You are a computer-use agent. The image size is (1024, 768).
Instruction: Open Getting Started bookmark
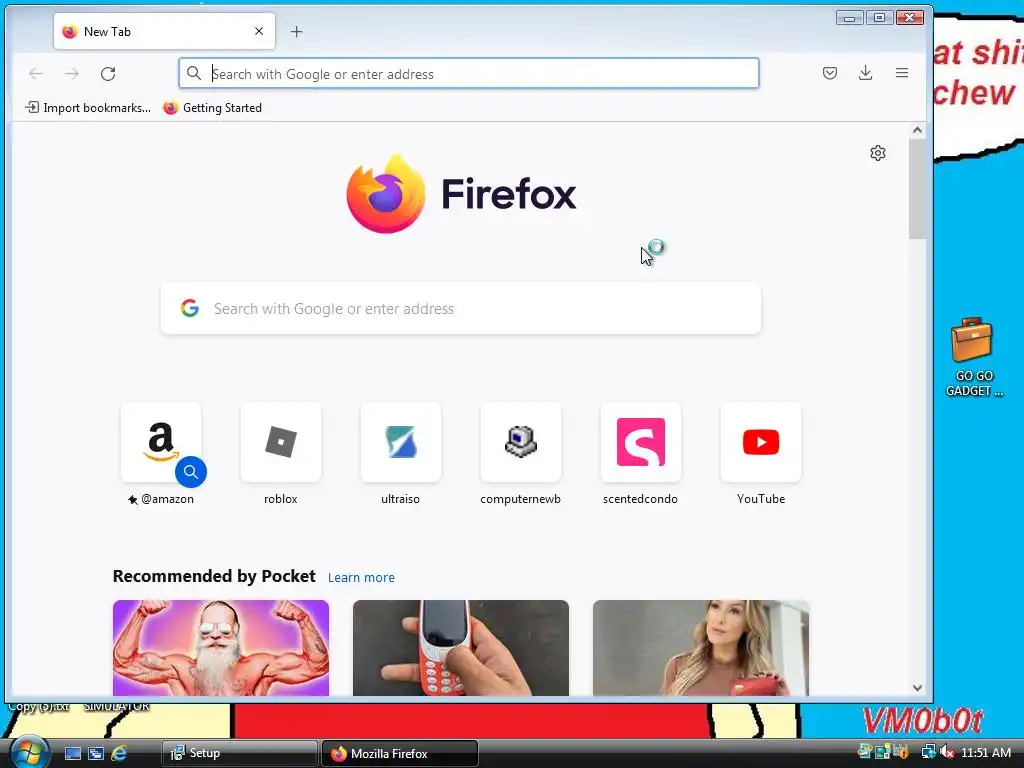click(x=213, y=108)
